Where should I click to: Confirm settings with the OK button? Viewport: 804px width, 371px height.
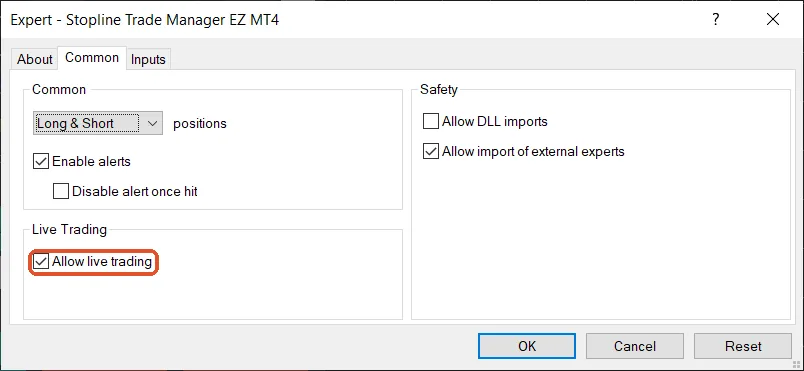(527, 346)
